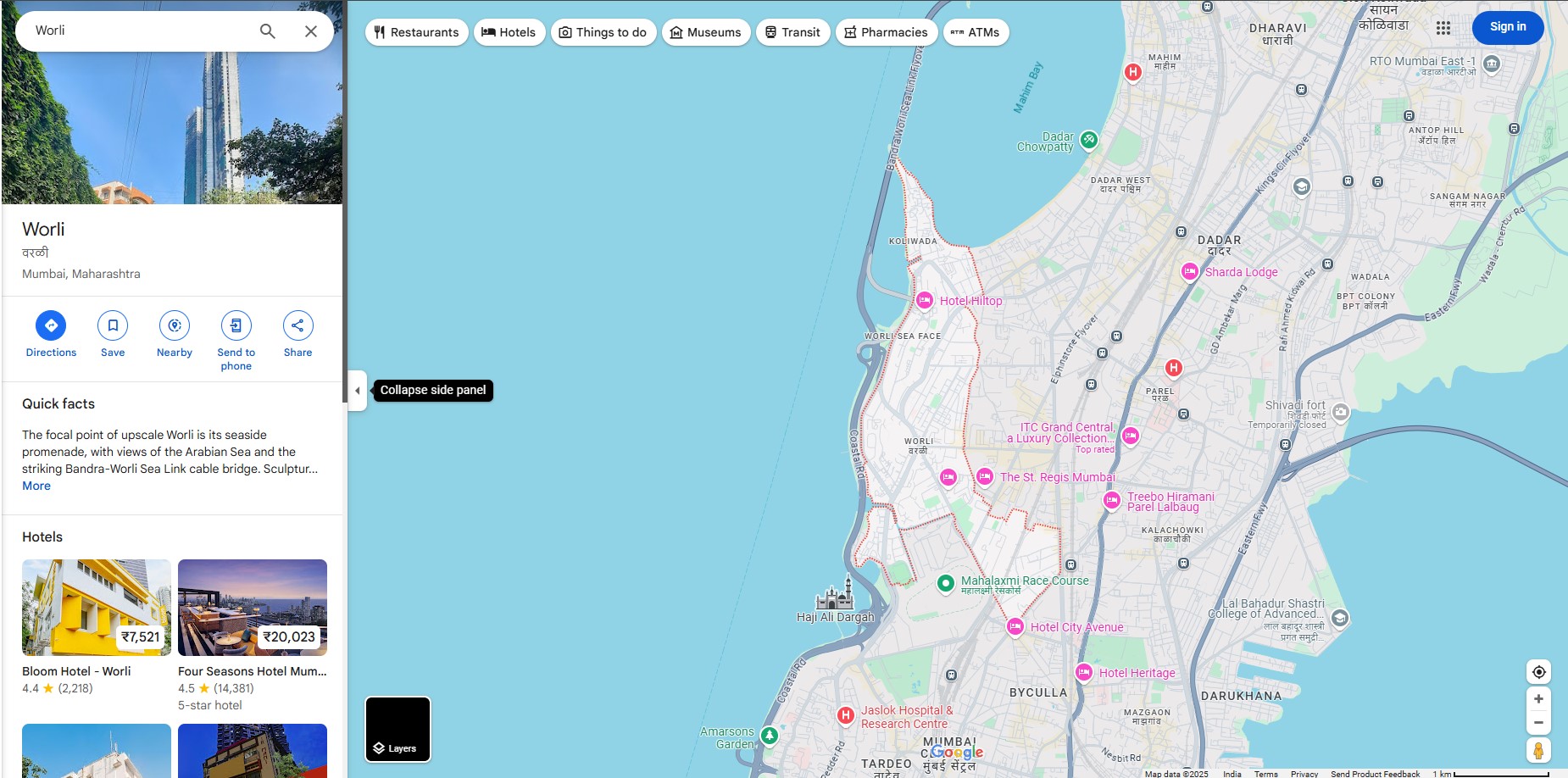Select the Transit filter chip
The width and height of the screenshot is (1568, 778).
pyautogui.click(x=793, y=32)
